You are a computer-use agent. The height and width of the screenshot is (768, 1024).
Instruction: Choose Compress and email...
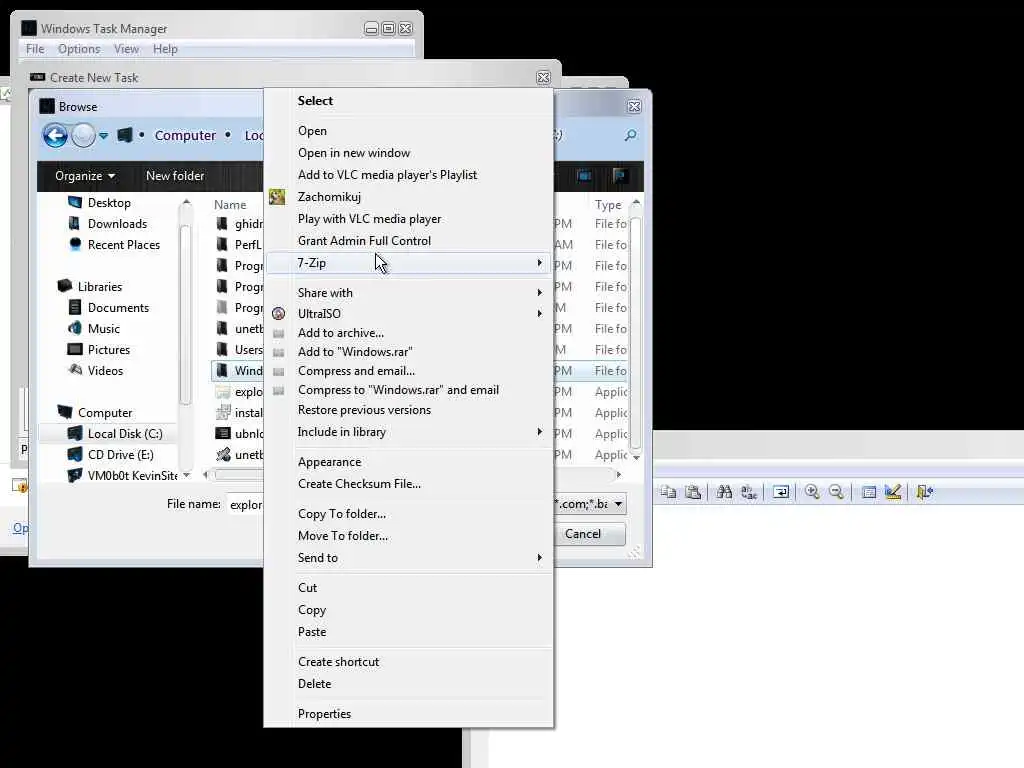tap(409, 370)
